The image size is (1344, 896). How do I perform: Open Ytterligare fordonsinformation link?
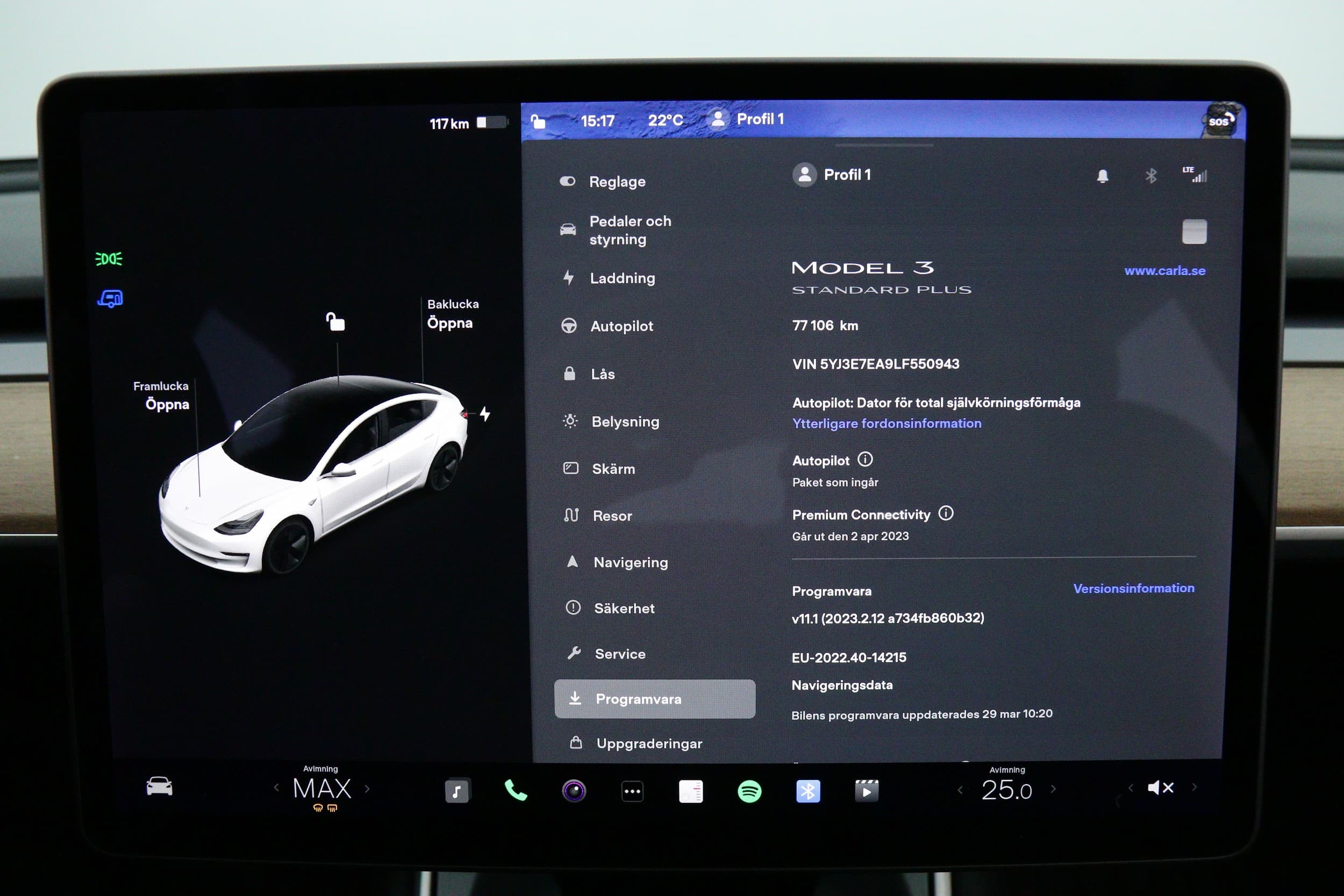click(887, 424)
